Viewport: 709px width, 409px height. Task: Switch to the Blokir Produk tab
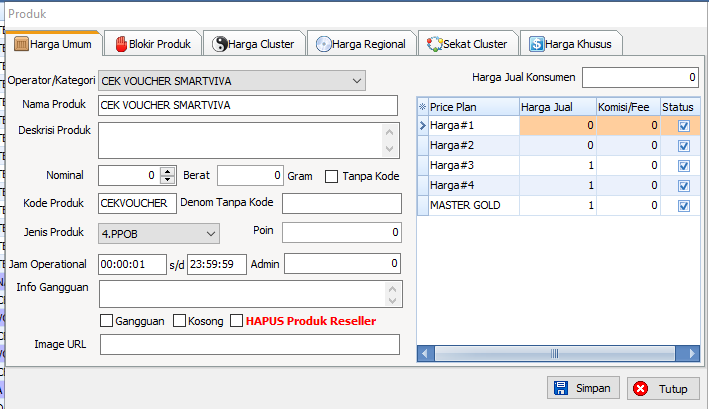pyautogui.click(x=153, y=44)
